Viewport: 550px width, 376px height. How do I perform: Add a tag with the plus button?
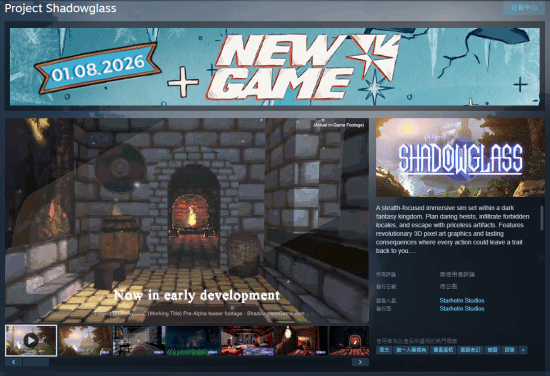(x=523, y=350)
